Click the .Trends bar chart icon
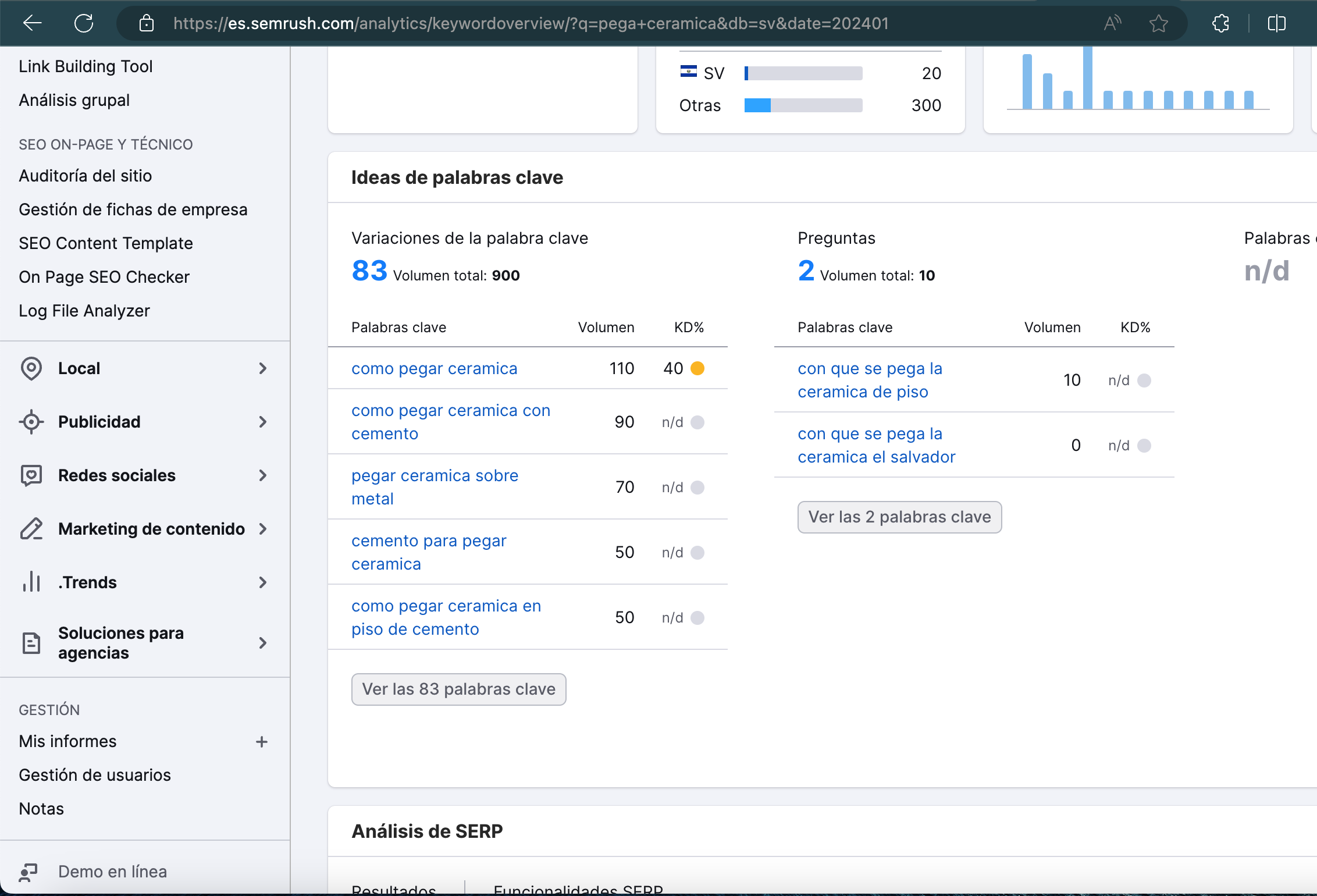1317x896 pixels. pyautogui.click(x=31, y=582)
